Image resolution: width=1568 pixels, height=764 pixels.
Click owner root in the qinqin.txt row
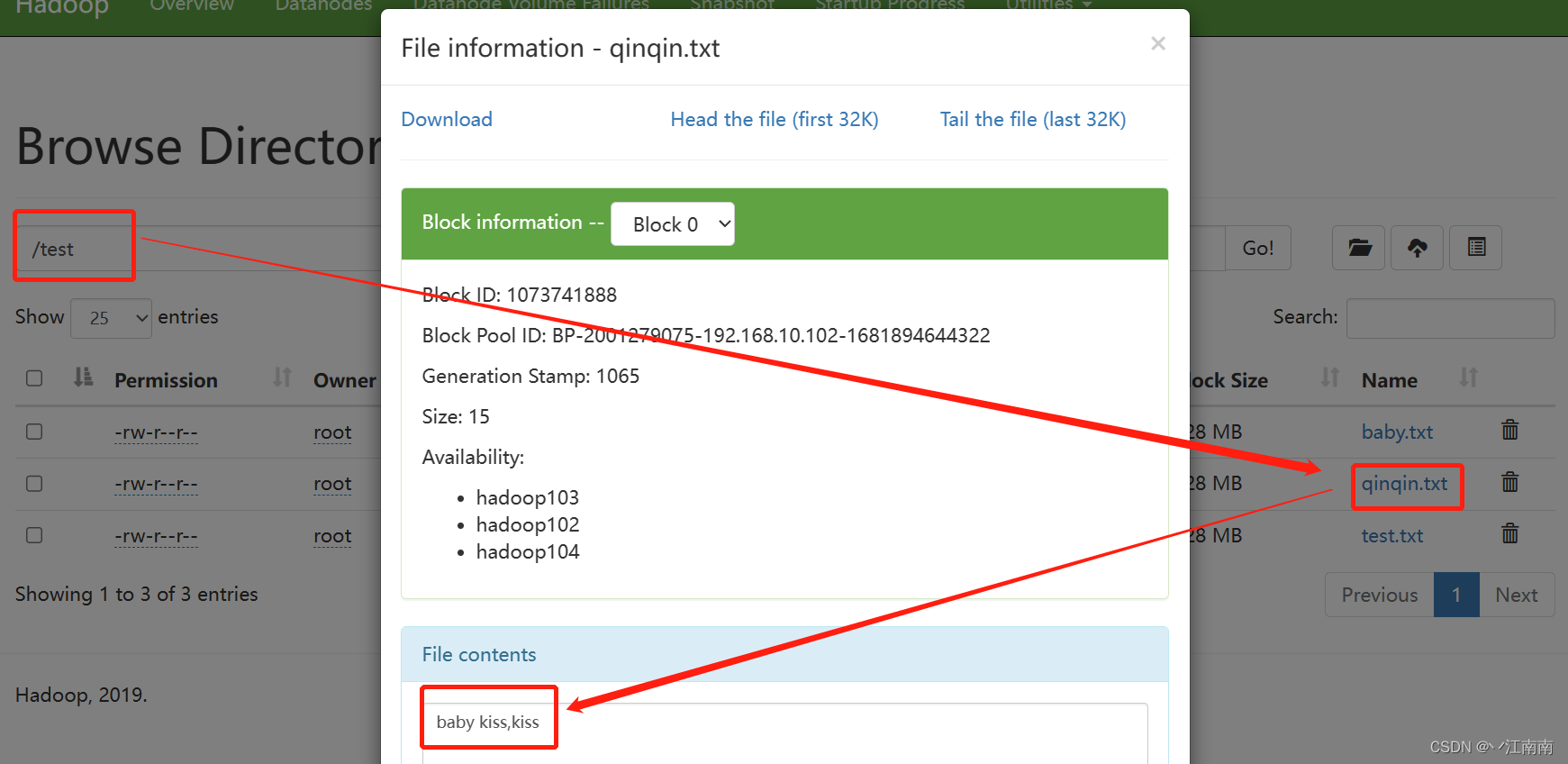[332, 484]
